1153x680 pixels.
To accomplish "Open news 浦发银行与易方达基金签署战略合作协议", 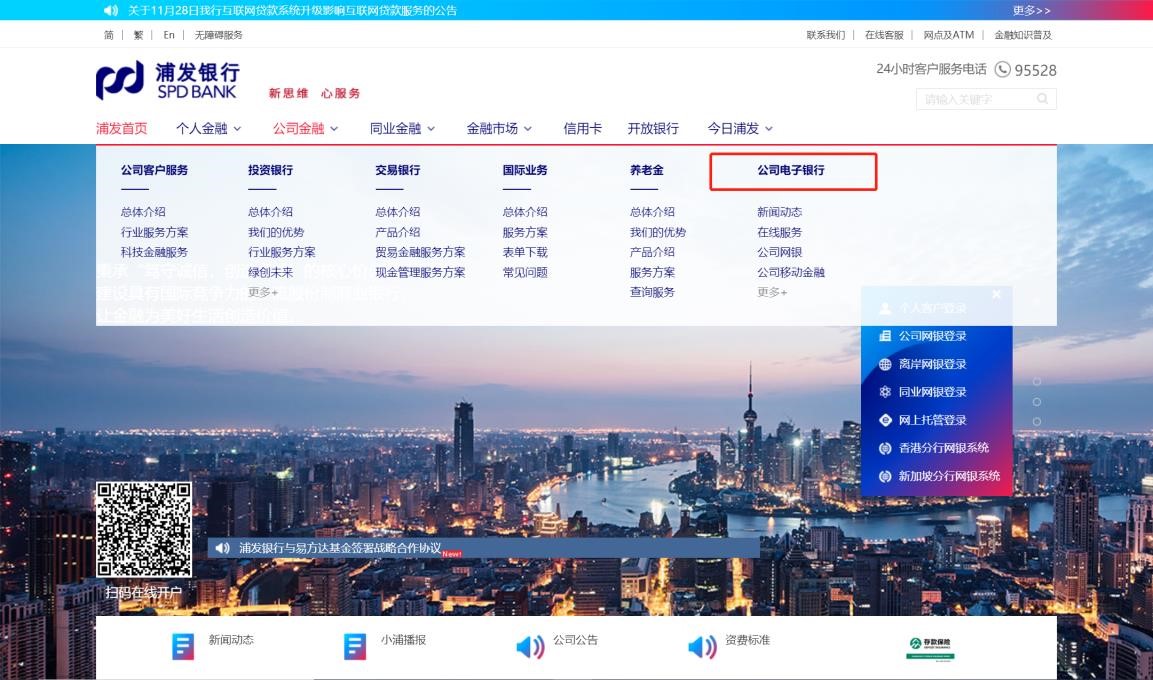I will (340, 548).
